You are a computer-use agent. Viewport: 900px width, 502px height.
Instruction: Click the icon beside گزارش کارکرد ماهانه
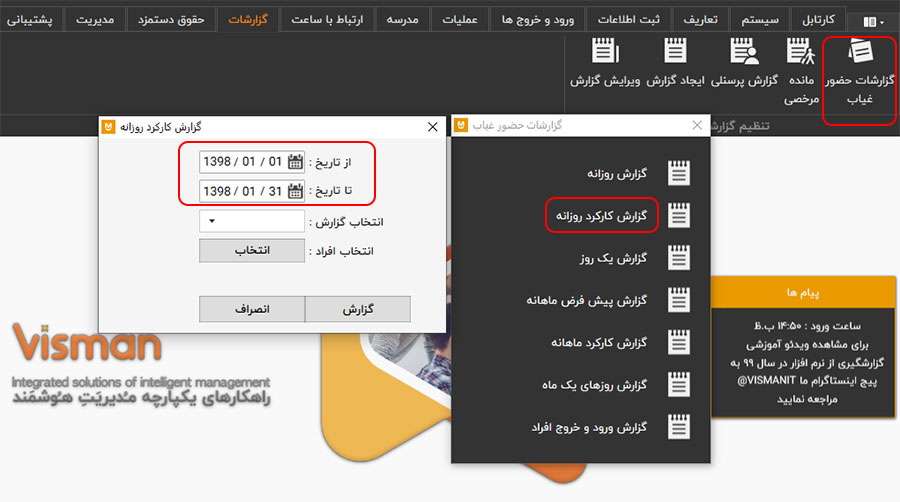click(679, 343)
